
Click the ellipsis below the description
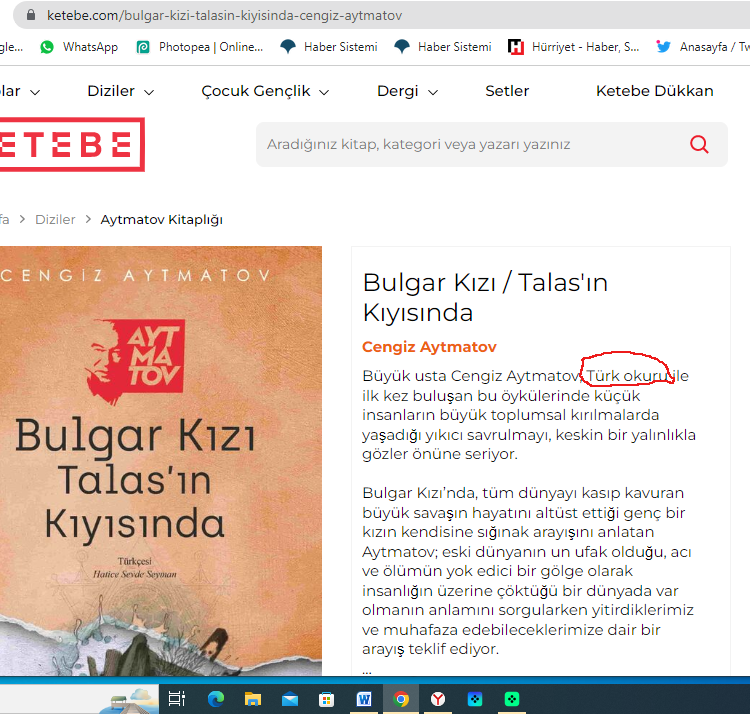[x=367, y=671]
